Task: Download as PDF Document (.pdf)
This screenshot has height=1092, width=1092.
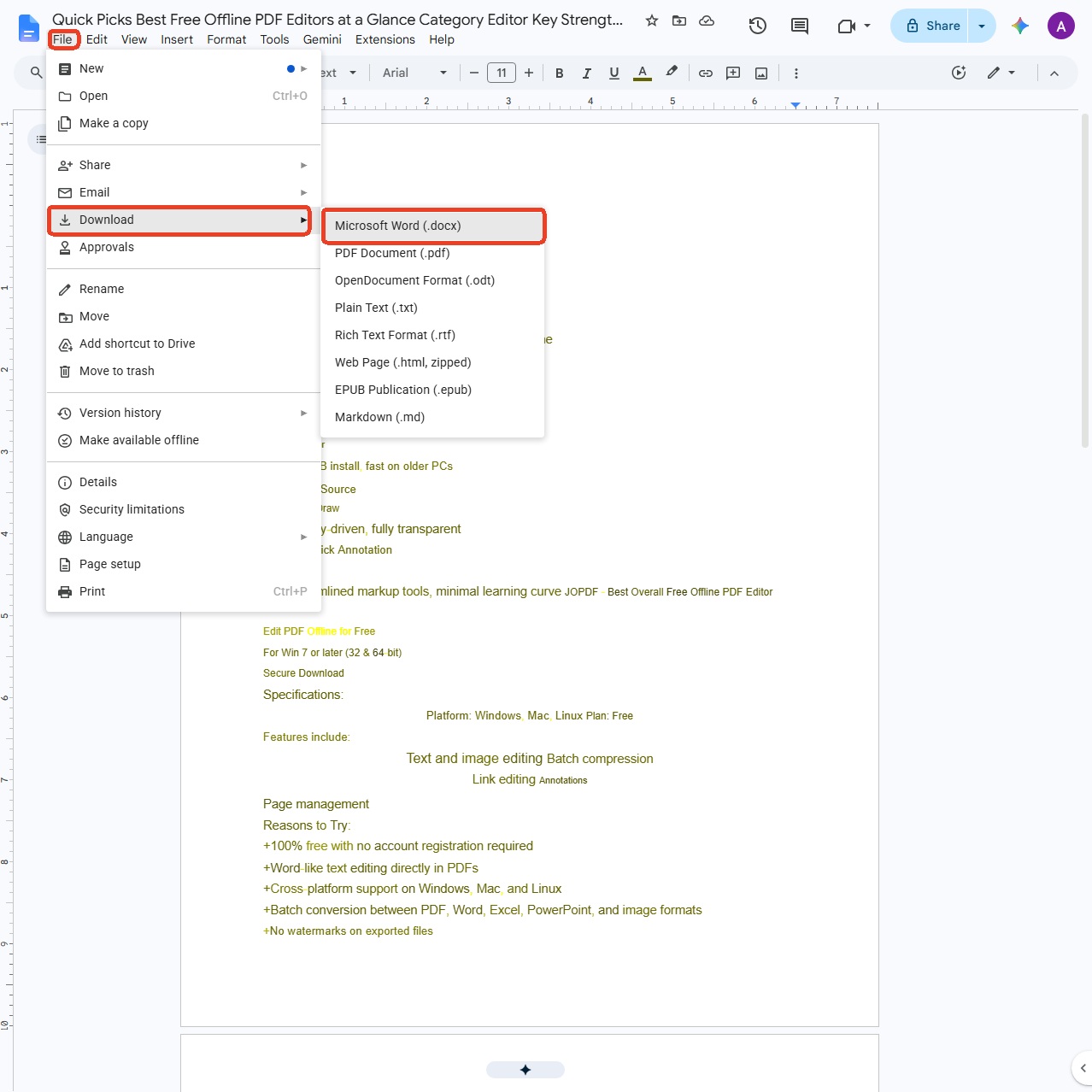Action: pyautogui.click(x=432, y=253)
